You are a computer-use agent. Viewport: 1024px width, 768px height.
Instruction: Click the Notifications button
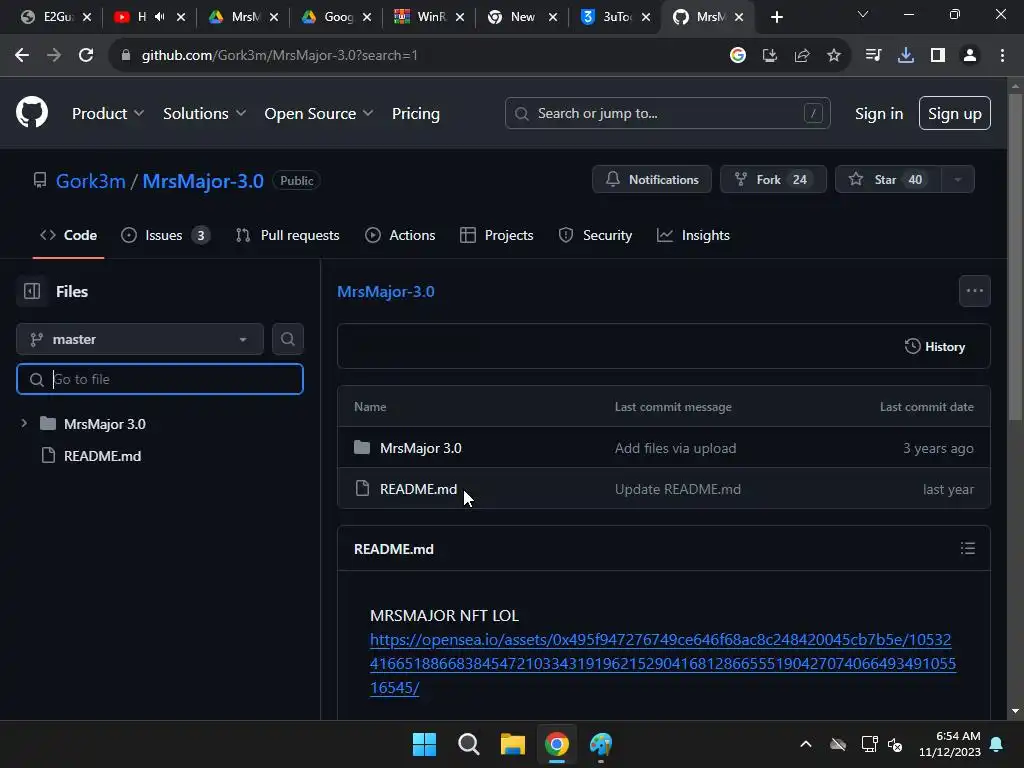[652, 180]
